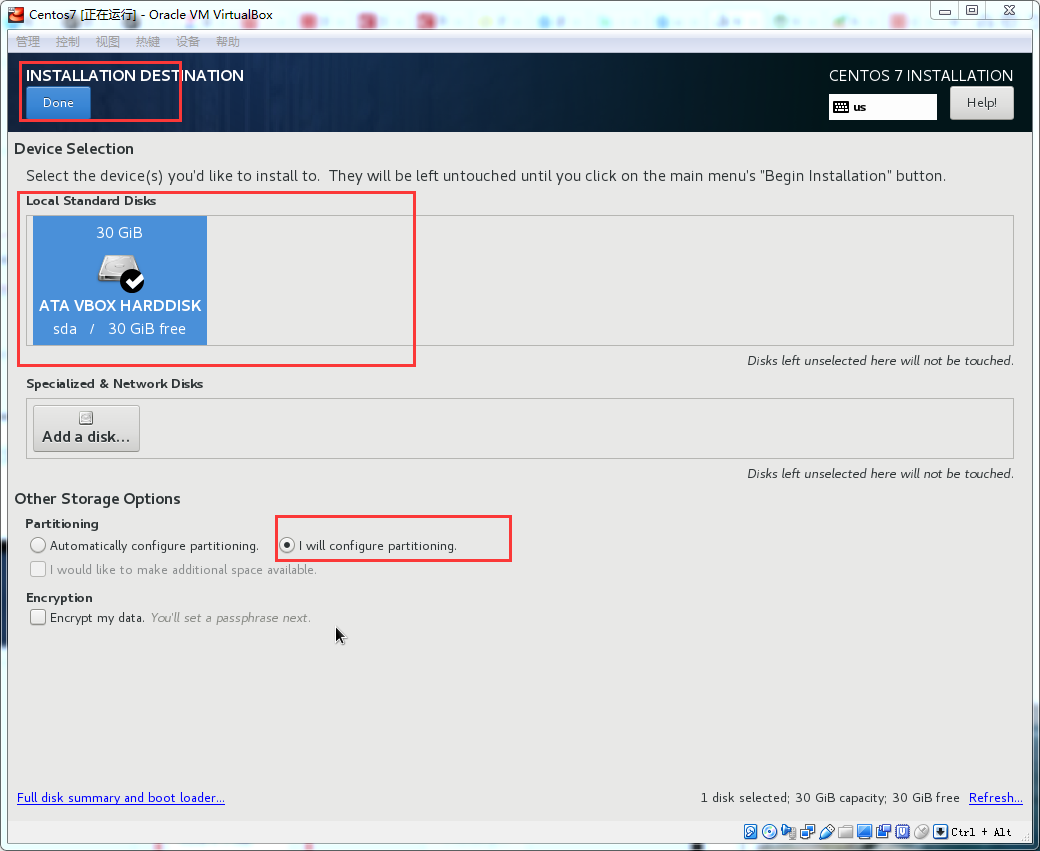Viewport: 1040px width, 851px height.
Task: Click the virtualization features chip icon
Action: (x=902, y=832)
